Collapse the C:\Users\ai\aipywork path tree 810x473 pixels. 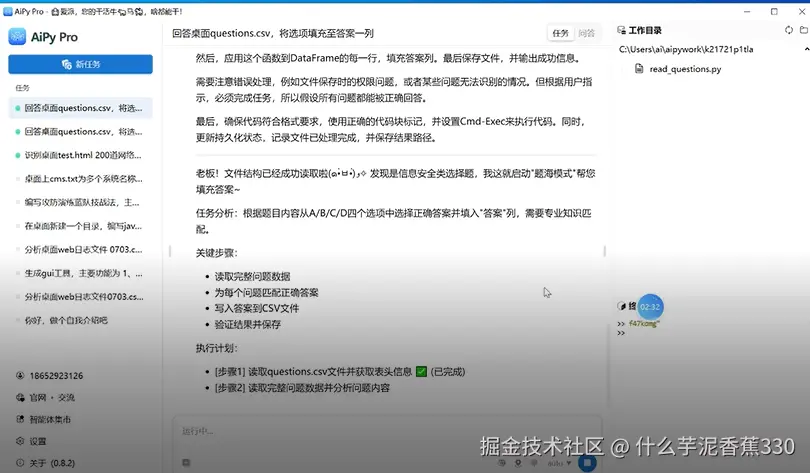tap(806, 49)
